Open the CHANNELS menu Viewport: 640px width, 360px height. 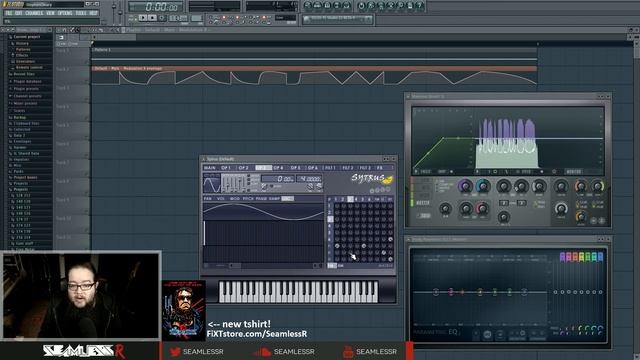coord(34,13)
